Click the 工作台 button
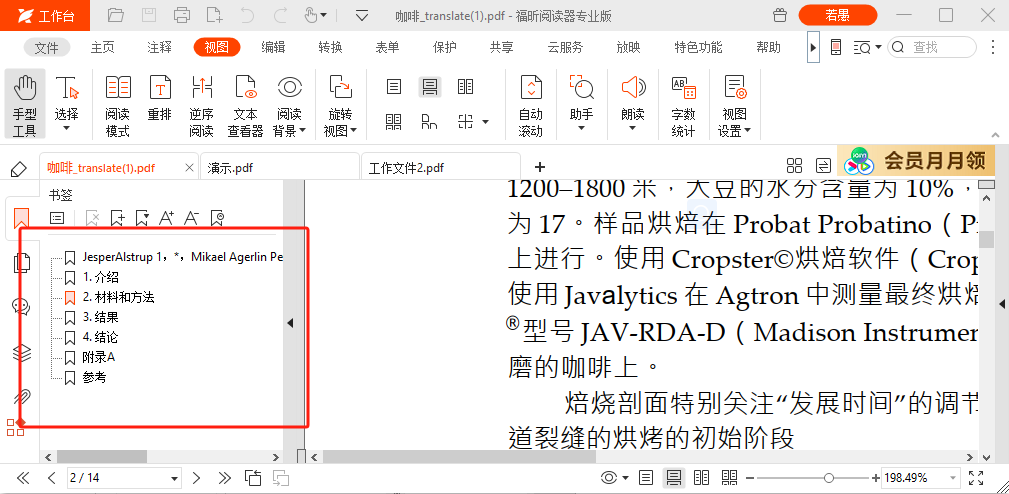 pyautogui.click(x=45, y=15)
